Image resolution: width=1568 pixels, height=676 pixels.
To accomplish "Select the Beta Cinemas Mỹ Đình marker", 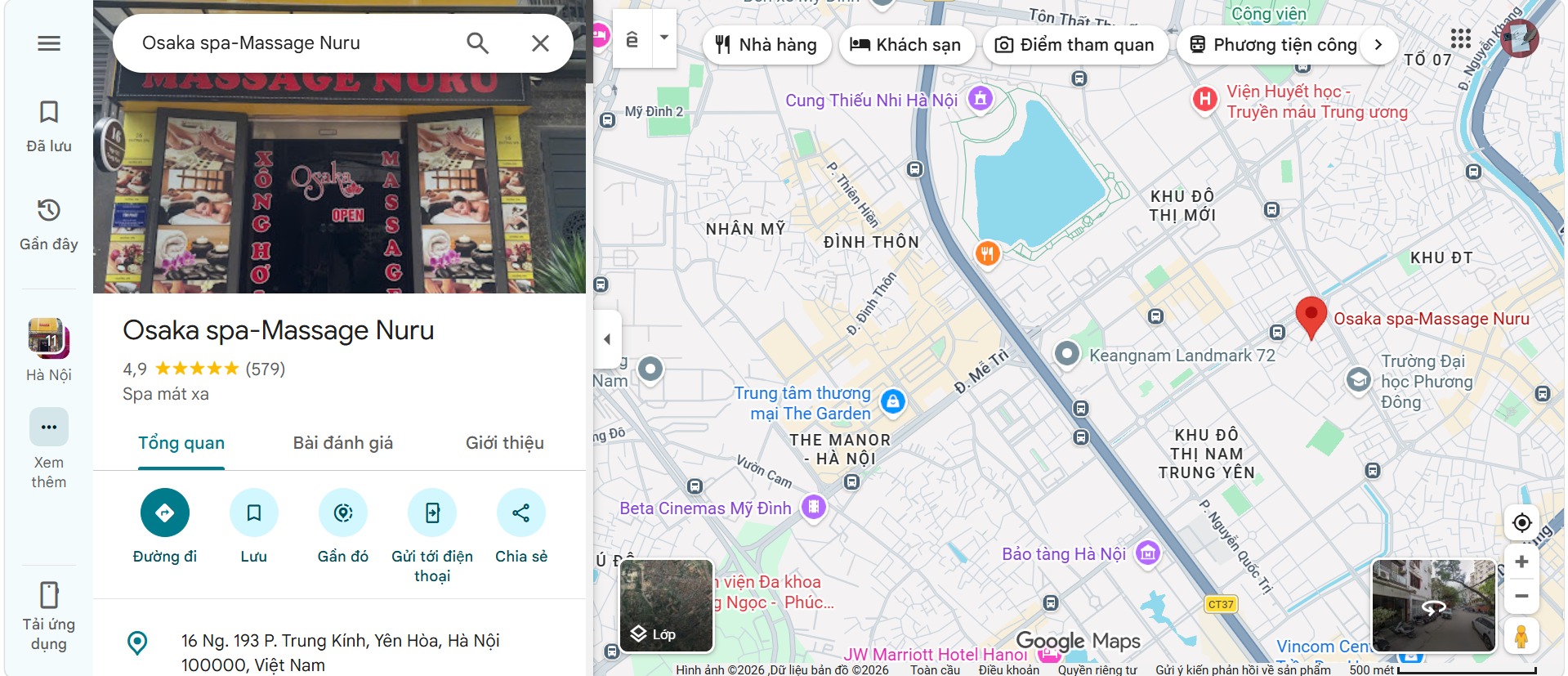I will 814,507.
